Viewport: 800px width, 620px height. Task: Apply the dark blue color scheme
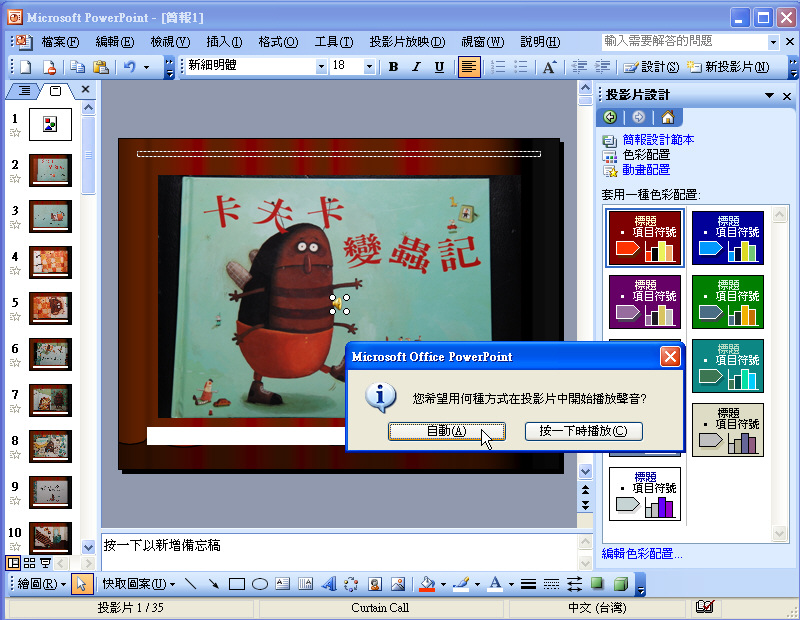click(x=728, y=238)
